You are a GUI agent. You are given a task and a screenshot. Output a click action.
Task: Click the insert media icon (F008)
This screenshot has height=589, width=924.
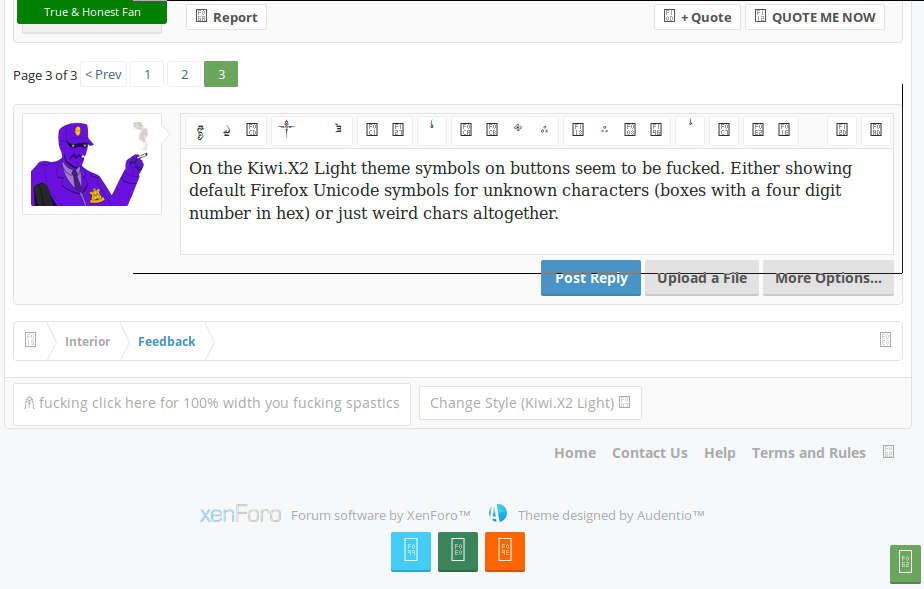(630, 130)
